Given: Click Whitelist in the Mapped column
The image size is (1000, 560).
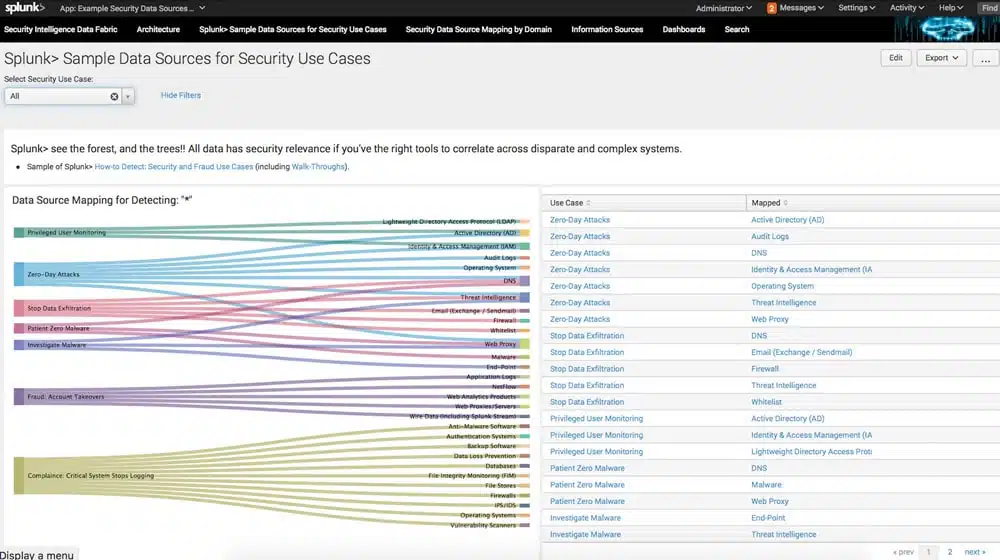Looking at the screenshot, I should coord(766,402).
